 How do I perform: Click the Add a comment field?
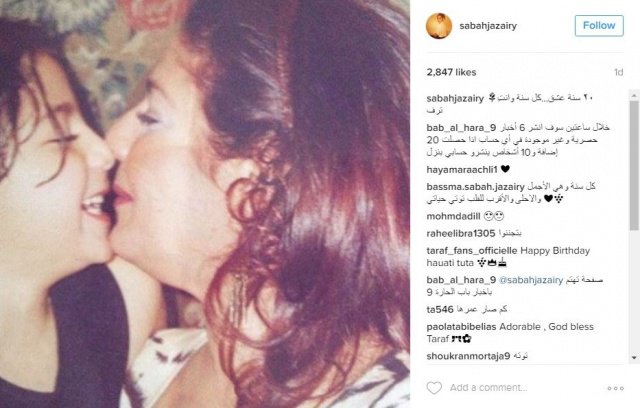[x=488, y=388]
